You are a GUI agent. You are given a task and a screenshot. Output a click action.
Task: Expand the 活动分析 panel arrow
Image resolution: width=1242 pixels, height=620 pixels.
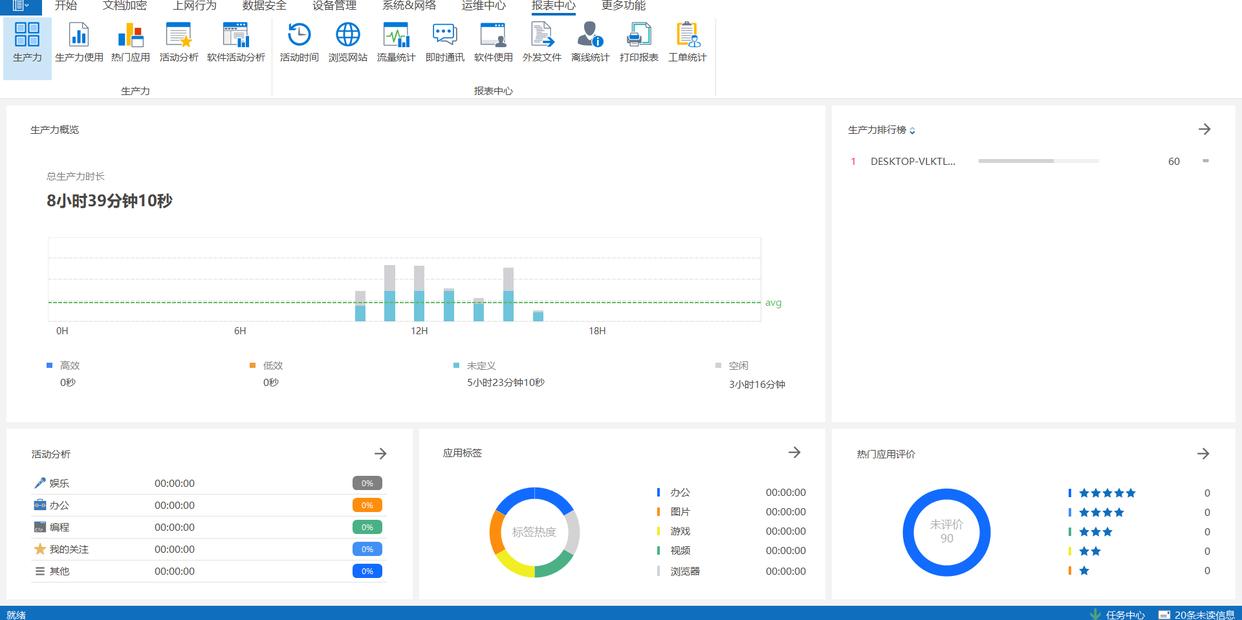(x=380, y=454)
